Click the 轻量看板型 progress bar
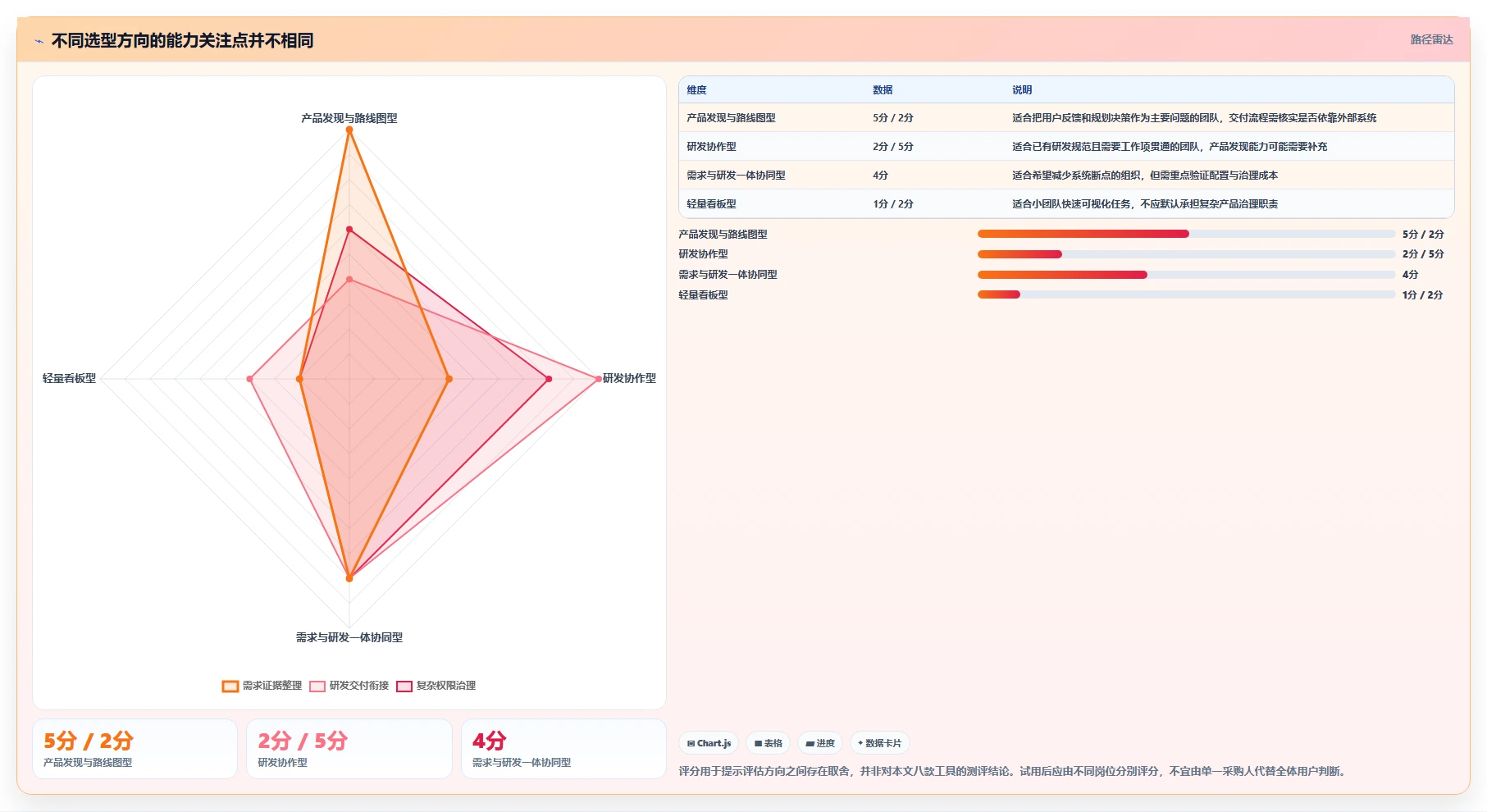The image size is (1487, 812). click(1186, 294)
